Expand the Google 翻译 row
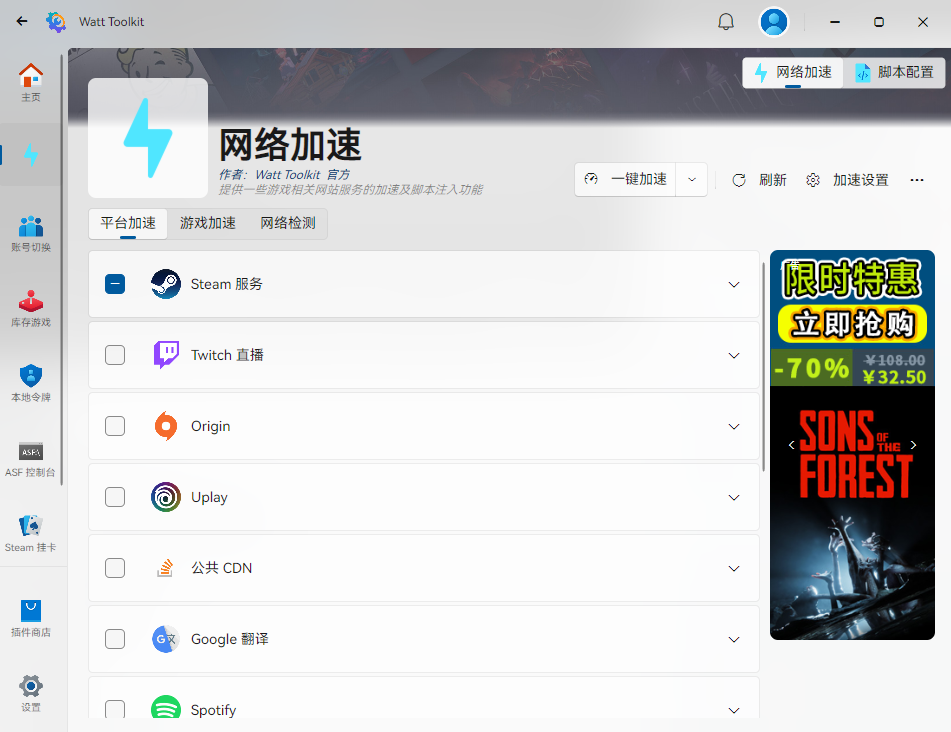 click(x=734, y=639)
